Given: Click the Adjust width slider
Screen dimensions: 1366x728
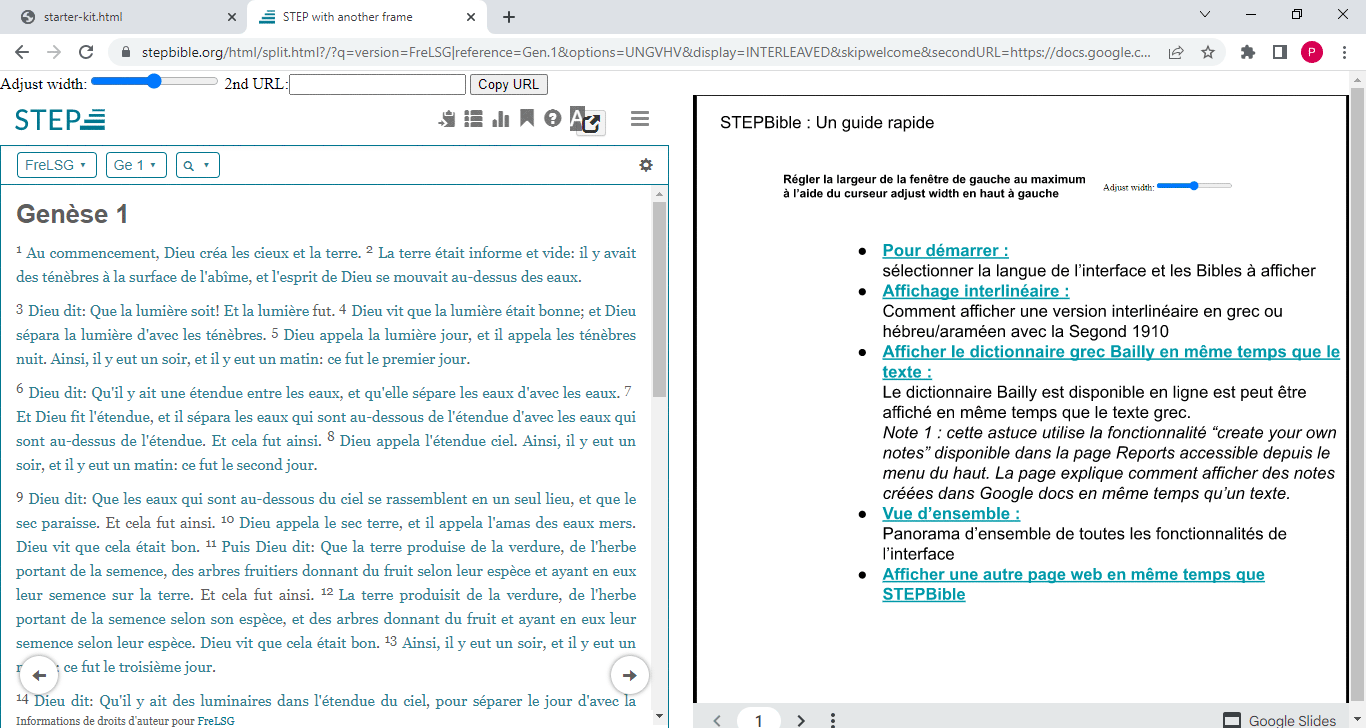Looking at the screenshot, I should click(154, 82).
